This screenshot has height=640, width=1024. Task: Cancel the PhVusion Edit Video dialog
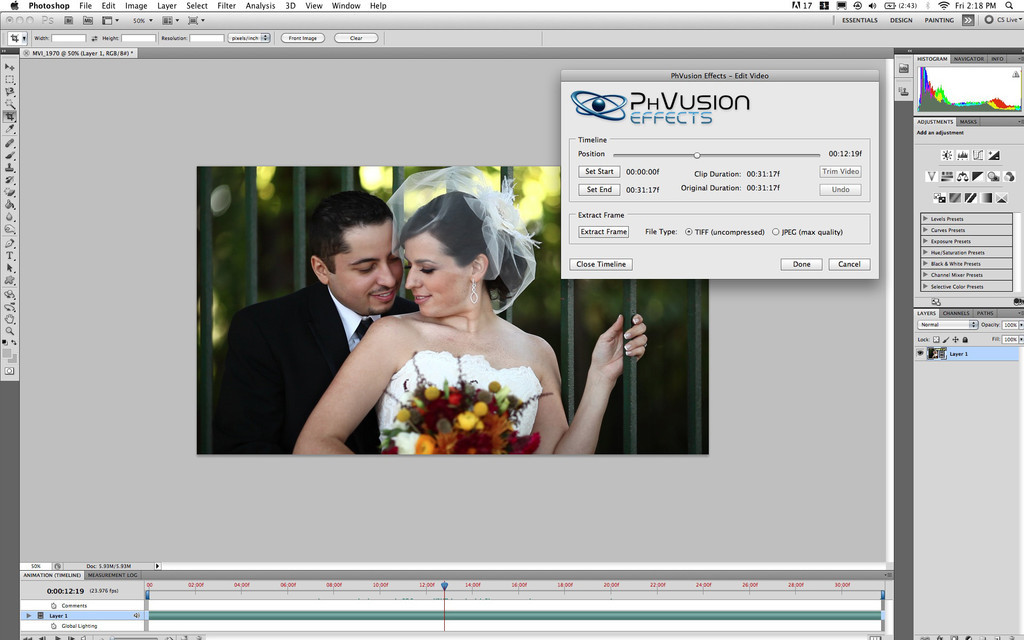click(x=849, y=264)
